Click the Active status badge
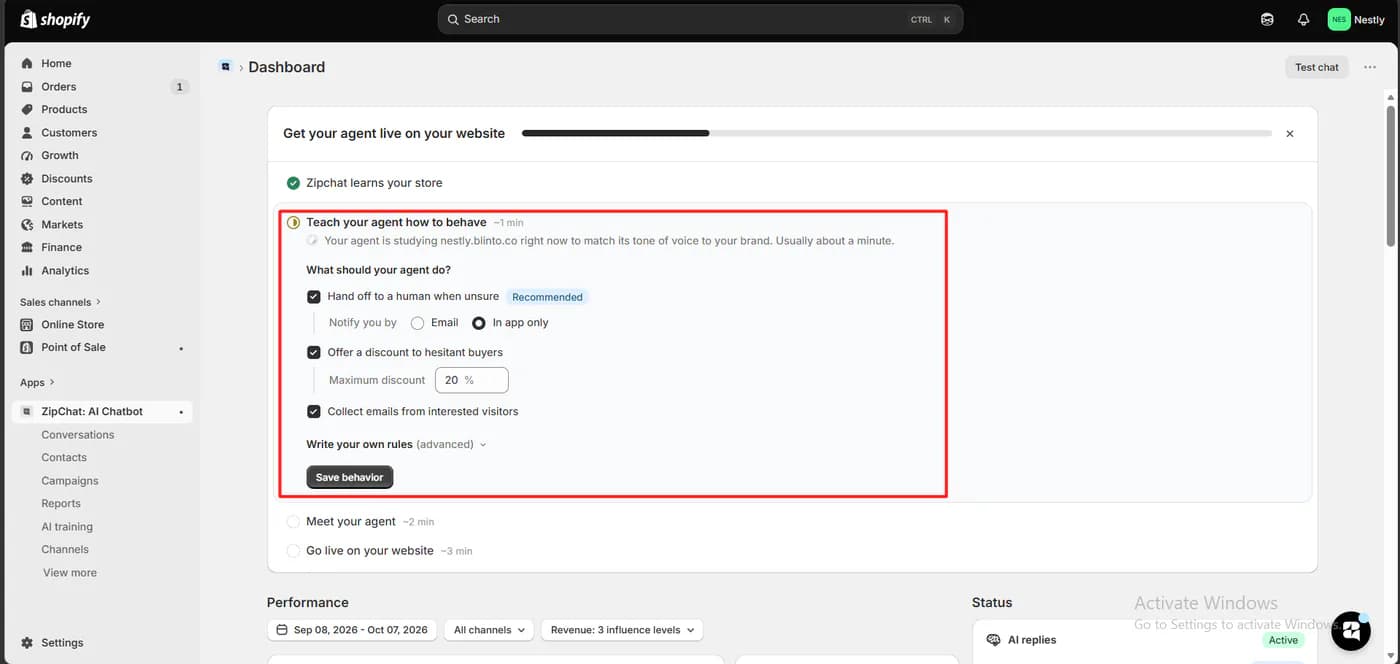 point(1283,640)
